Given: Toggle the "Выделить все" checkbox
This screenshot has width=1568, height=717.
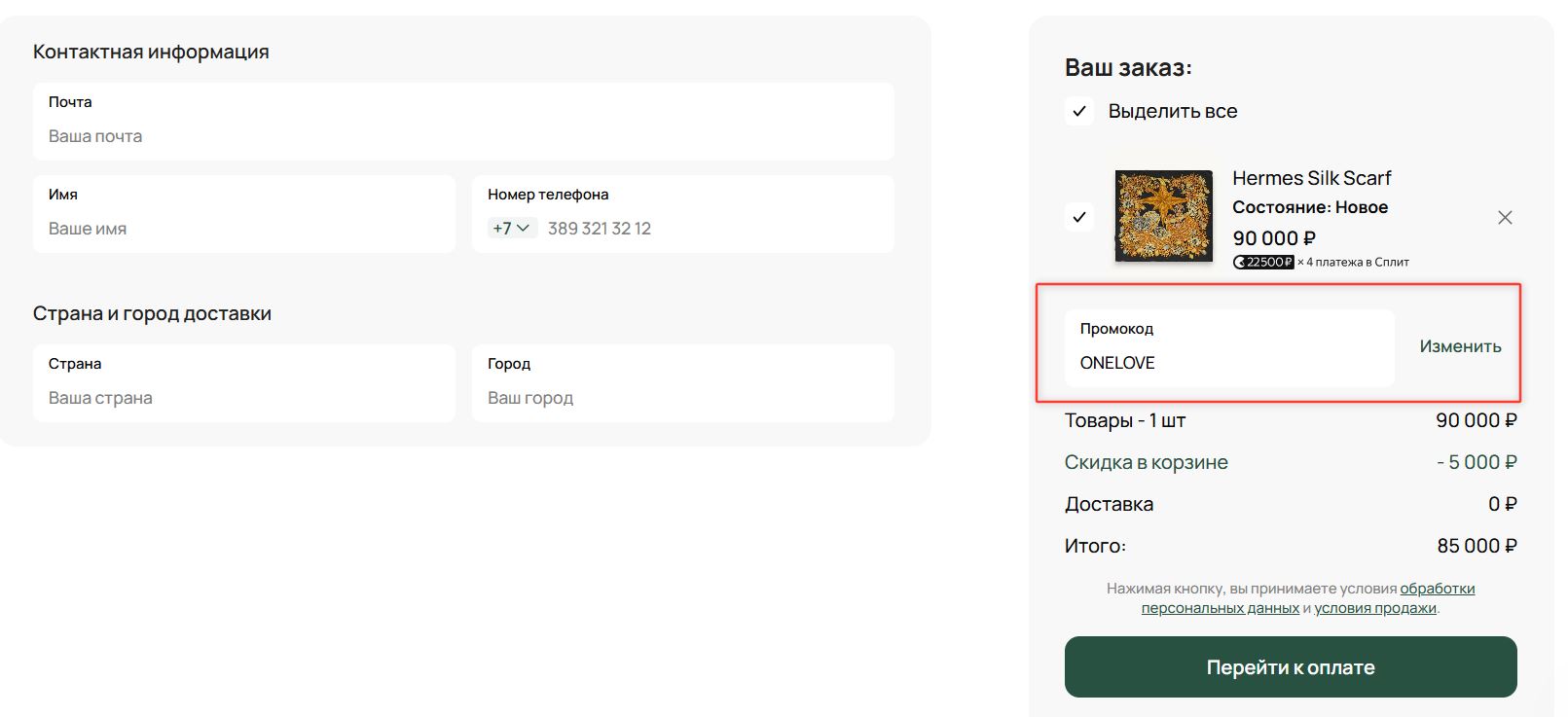Looking at the screenshot, I should click(x=1079, y=112).
